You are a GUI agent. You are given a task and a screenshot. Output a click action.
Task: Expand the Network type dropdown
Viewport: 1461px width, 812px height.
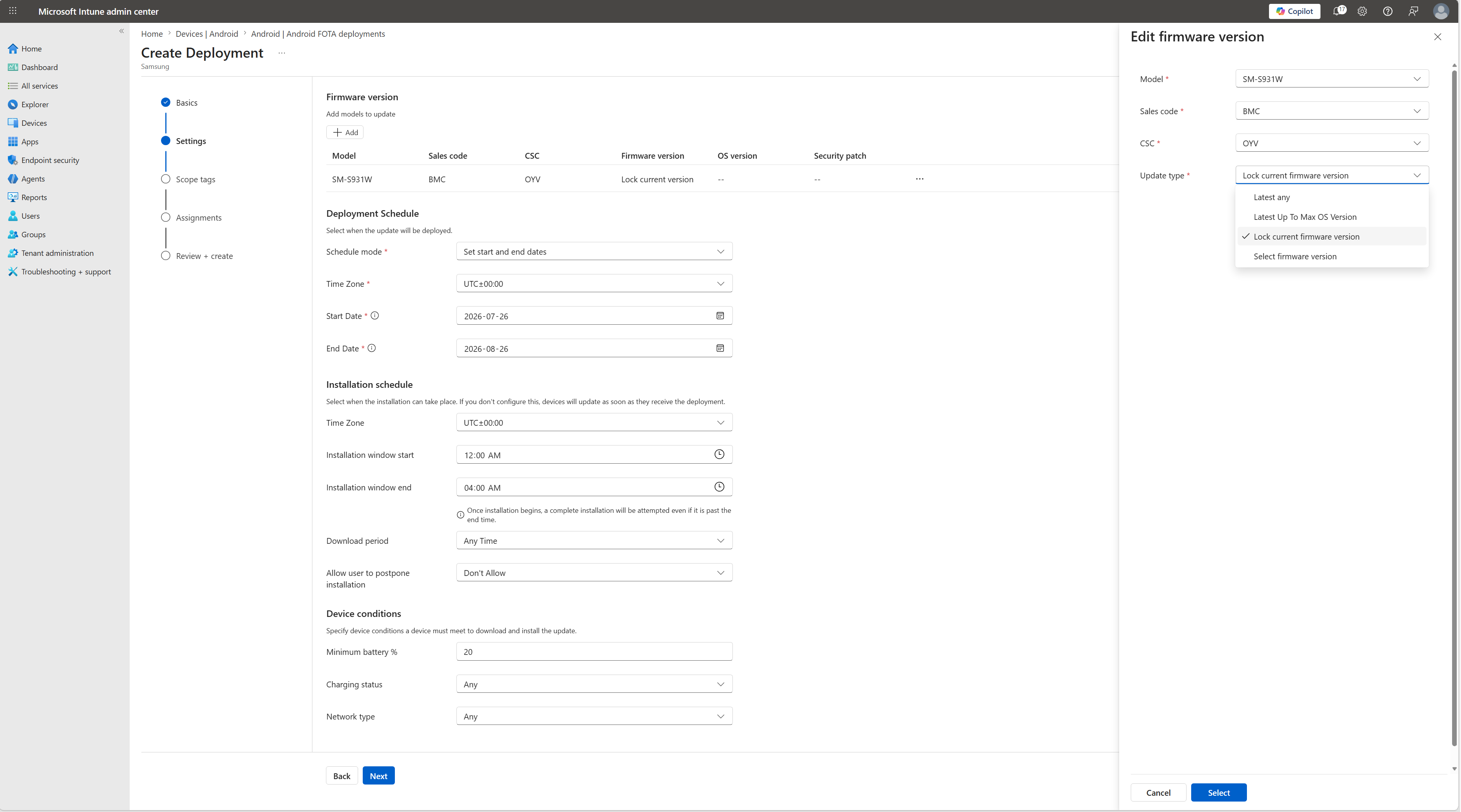pos(594,716)
